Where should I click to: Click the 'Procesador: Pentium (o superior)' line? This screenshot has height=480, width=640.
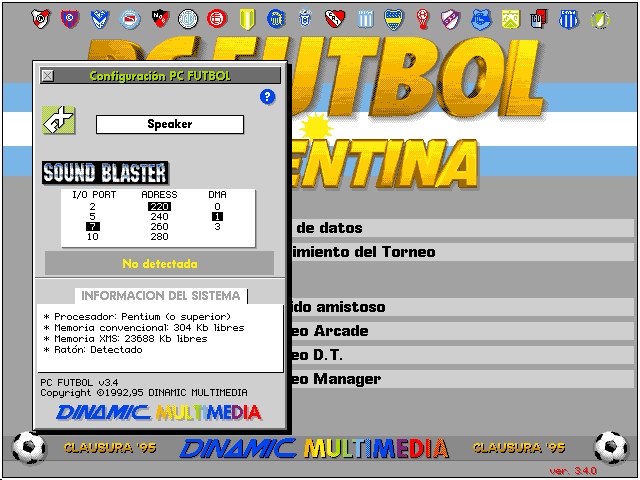(137, 317)
